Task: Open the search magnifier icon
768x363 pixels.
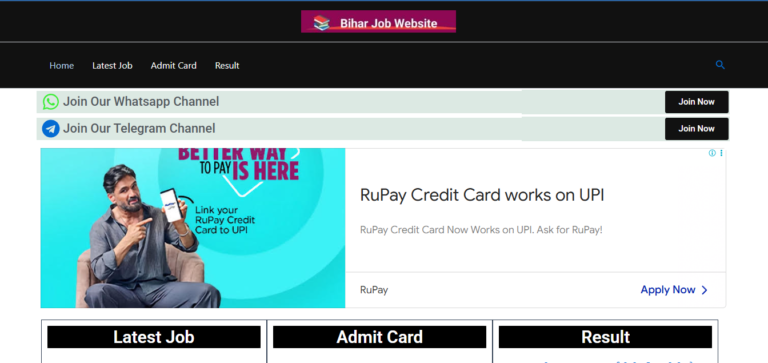Action: pos(720,65)
